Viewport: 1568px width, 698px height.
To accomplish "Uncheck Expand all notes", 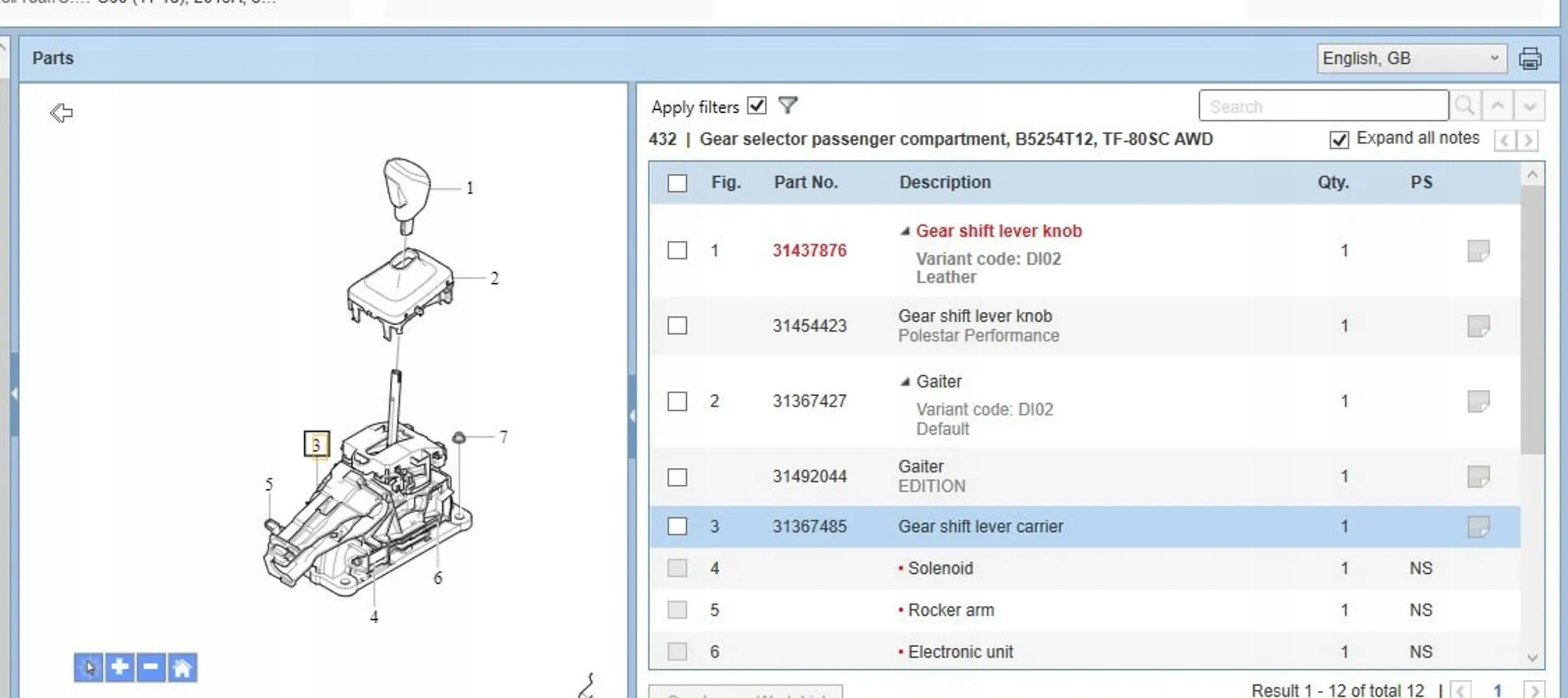I will 1338,139.
